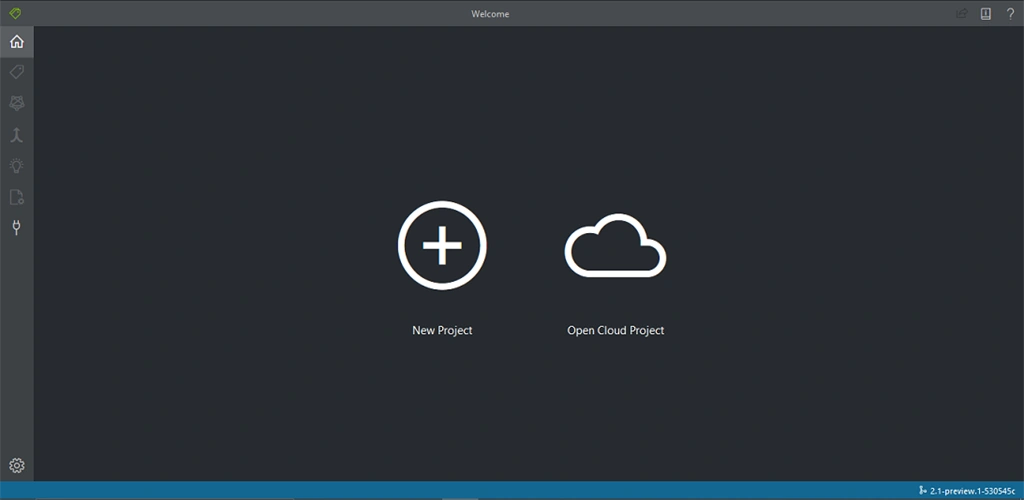This screenshot has height=500, width=1024.
Task: Click the share icon in title bar
Action: pyautogui.click(x=961, y=14)
